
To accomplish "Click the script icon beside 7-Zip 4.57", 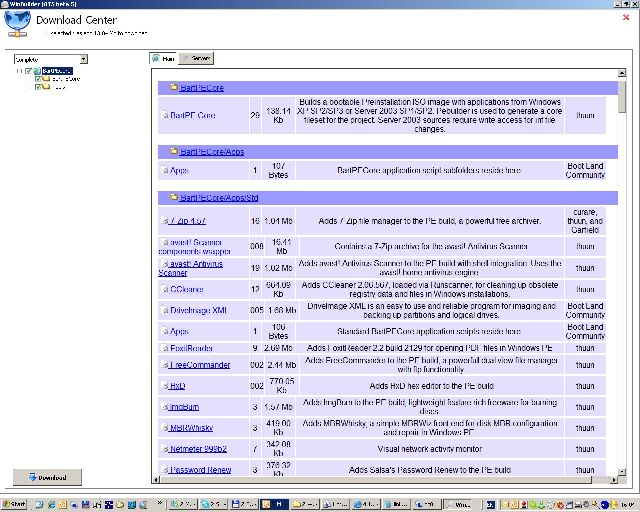I will click(165, 220).
